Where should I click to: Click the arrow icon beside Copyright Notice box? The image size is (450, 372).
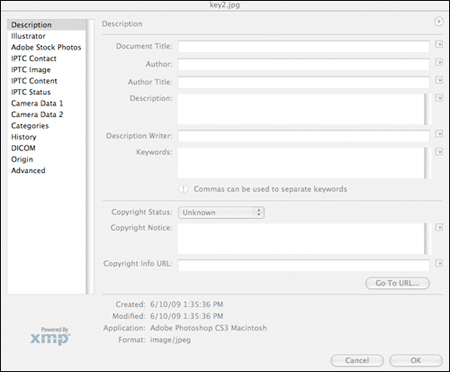439,228
